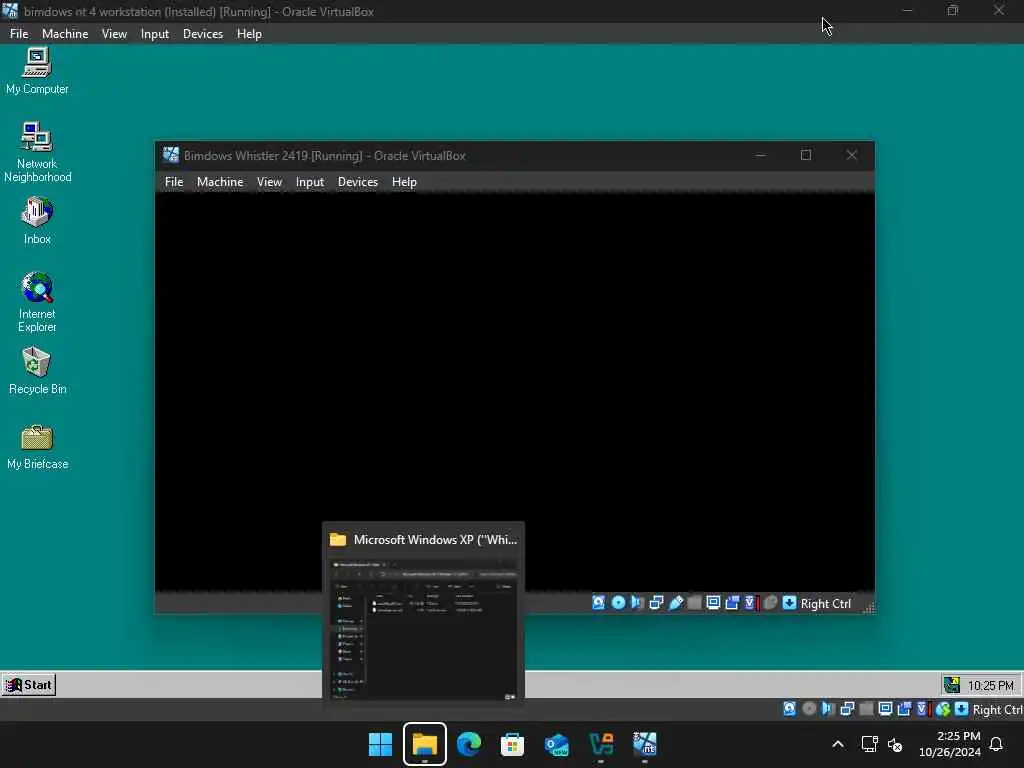
Task: Click recording indicator in Whistler VM status bar
Action: pos(732,603)
